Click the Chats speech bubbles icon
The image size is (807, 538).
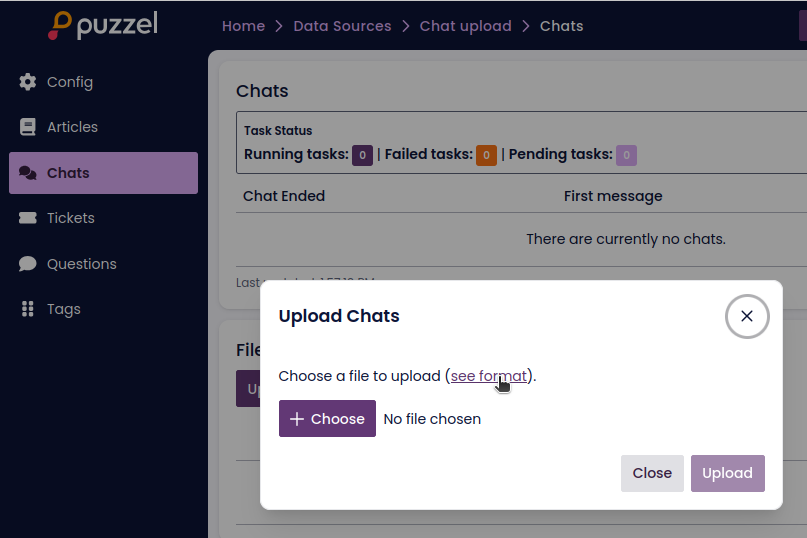[x=28, y=173]
